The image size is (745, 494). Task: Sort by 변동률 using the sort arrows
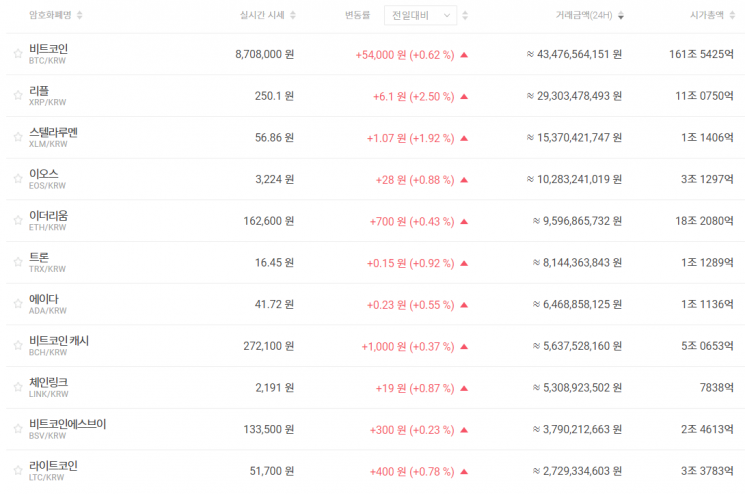click(465, 15)
